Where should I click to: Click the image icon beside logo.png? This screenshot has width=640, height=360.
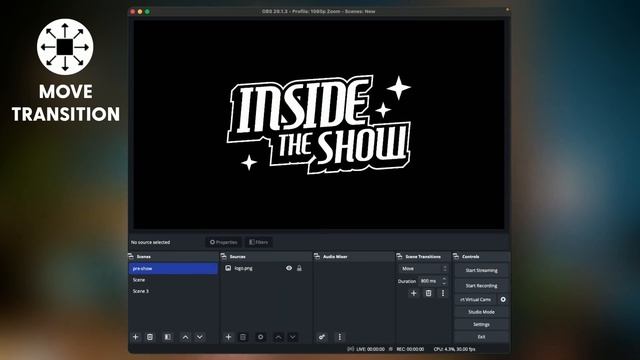coord(228,268)
